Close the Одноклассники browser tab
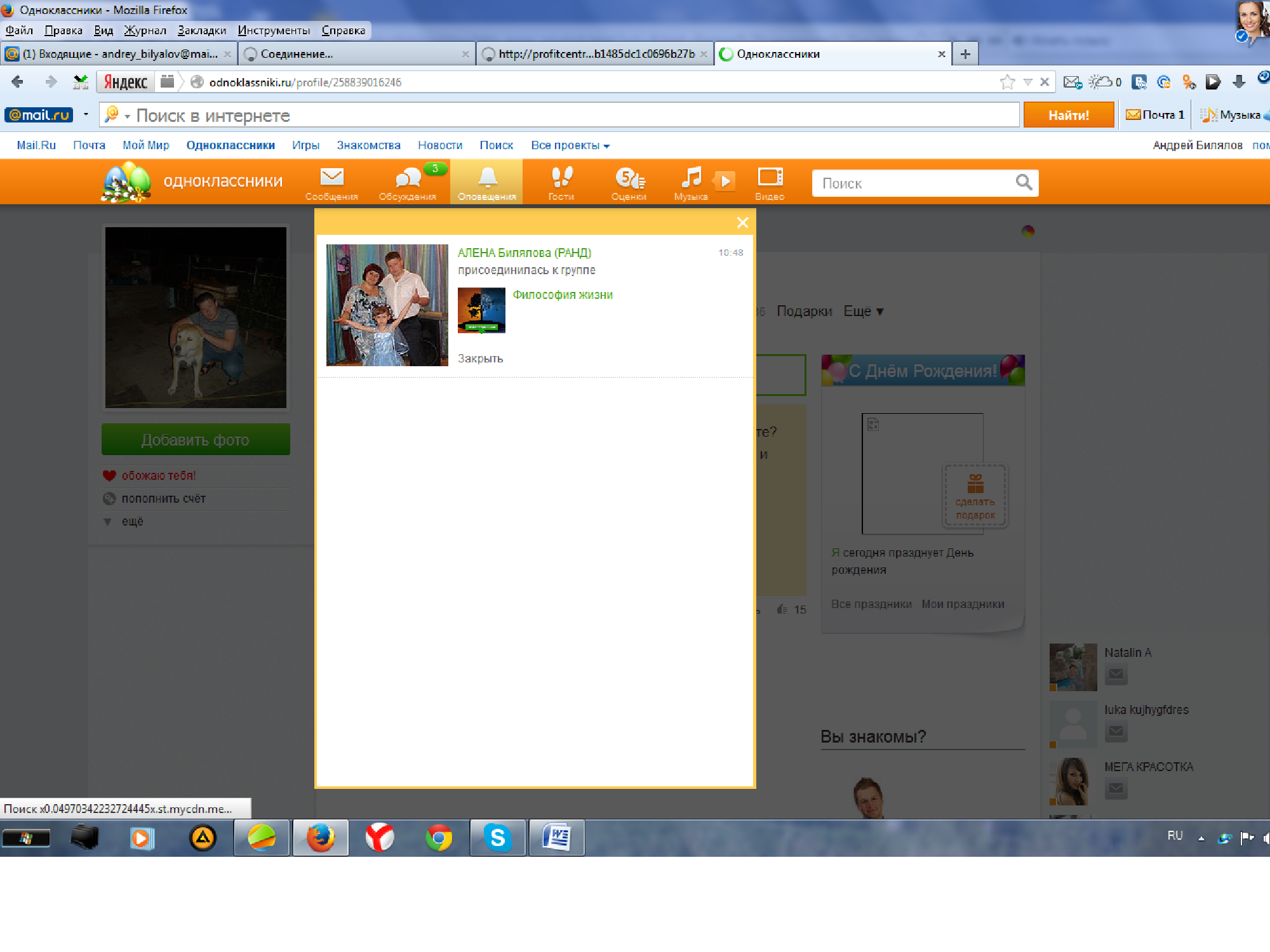 942,54
